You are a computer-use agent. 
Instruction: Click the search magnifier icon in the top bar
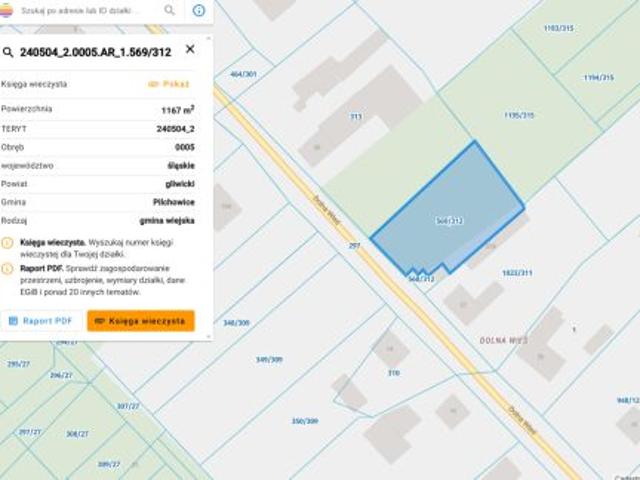click(x=169, y=10)
